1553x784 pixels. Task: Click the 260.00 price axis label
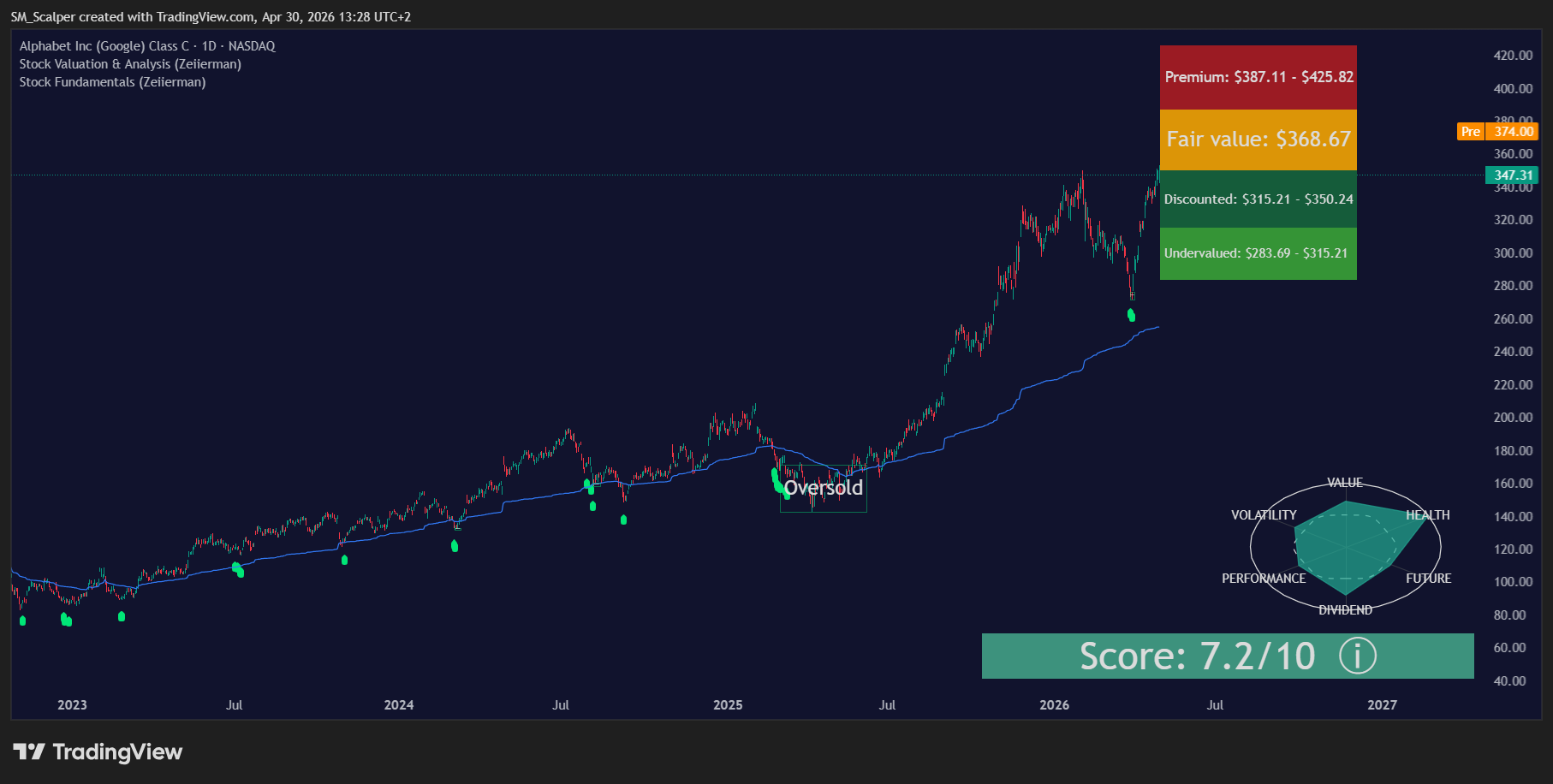(1513, 319)
